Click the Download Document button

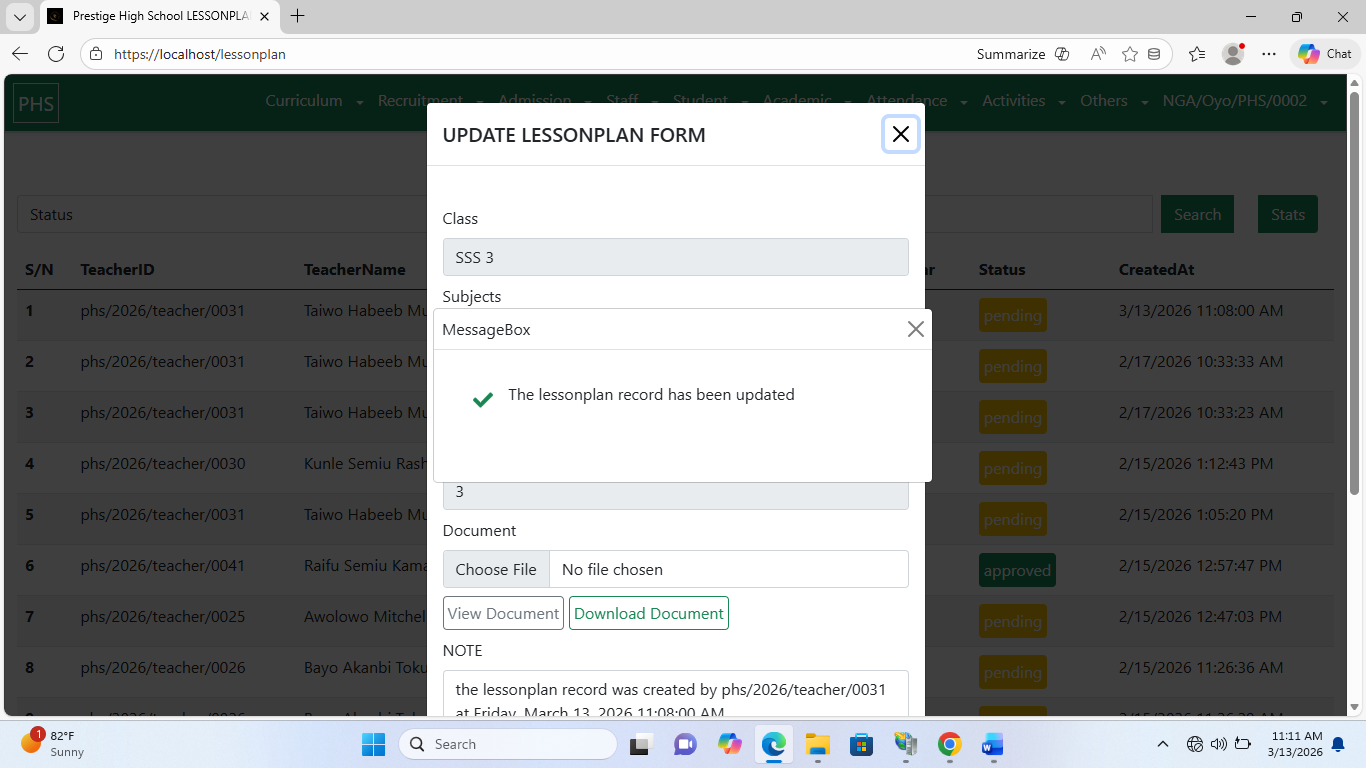pyautogui.click(x=648, y=613)
